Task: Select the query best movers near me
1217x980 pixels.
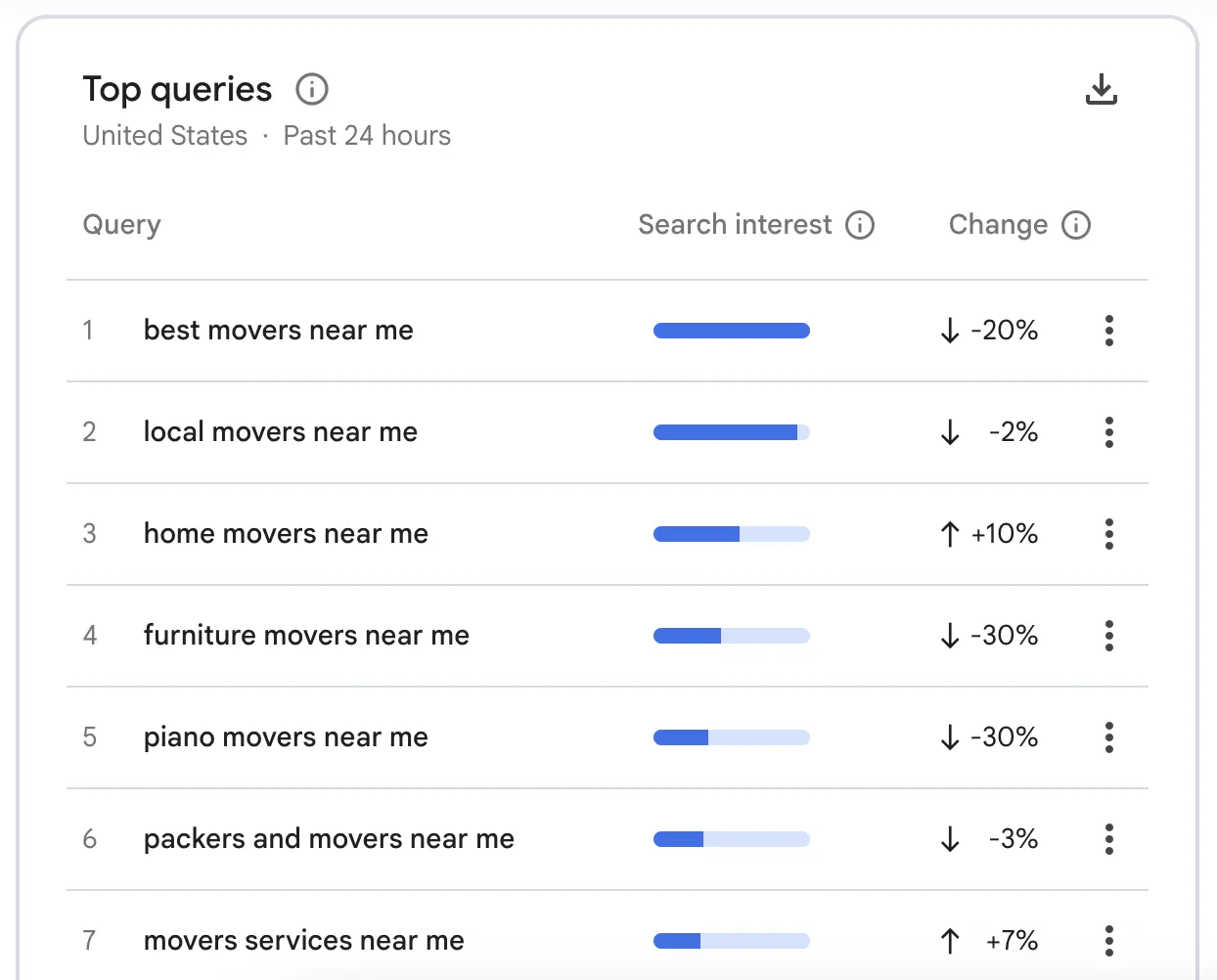Action: pyautogui.click(x=279, y=331)
